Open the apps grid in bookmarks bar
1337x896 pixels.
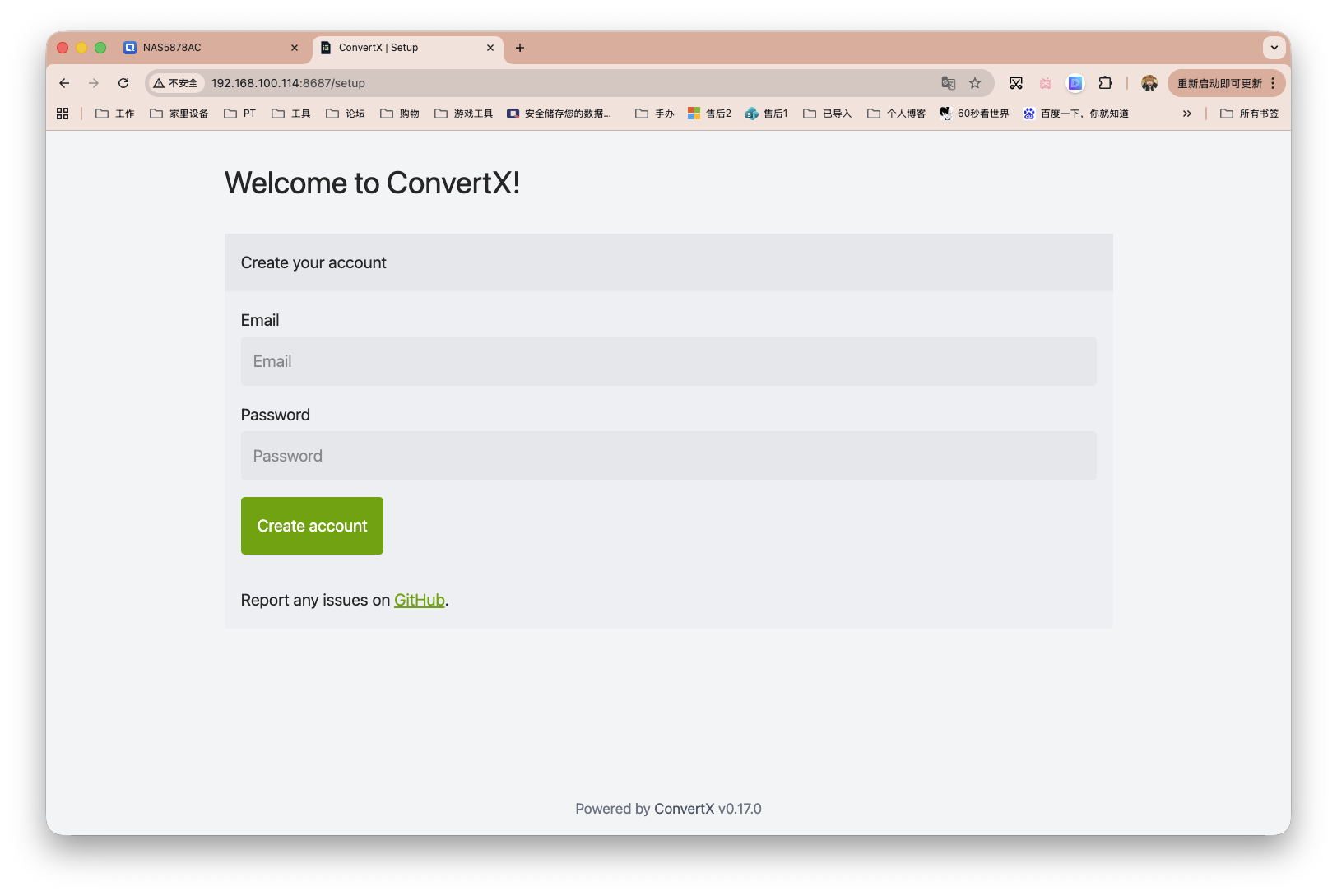(x=63, y=114)
